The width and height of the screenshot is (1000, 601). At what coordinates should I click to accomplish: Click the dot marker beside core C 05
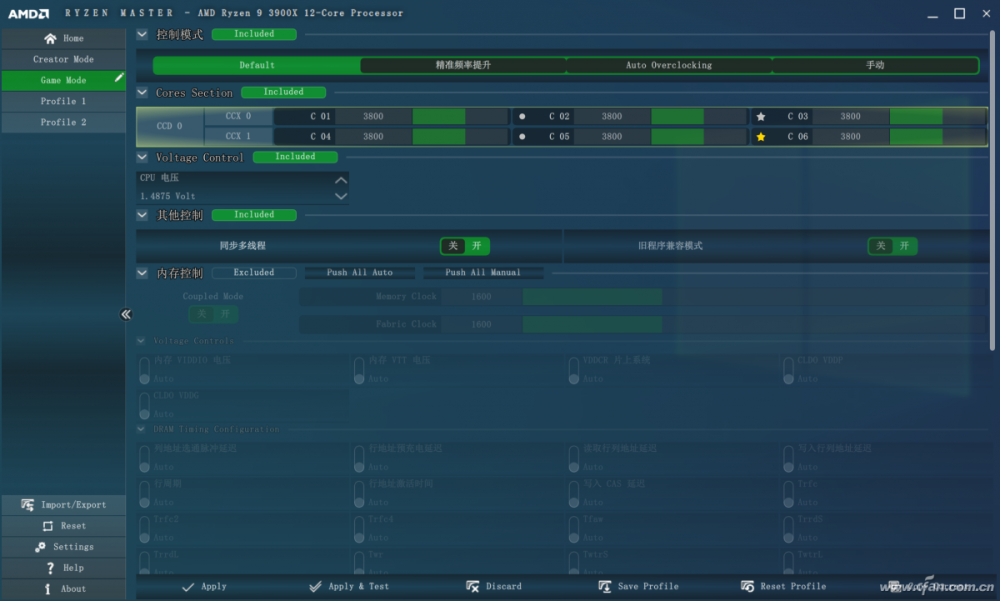[522, 137]
